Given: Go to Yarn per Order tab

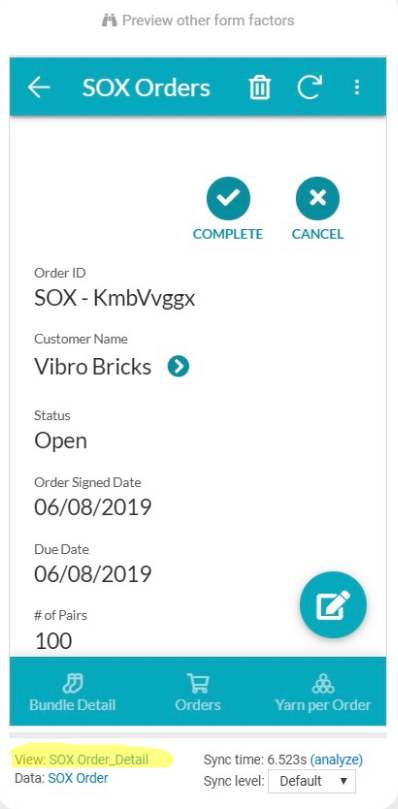Looking at the screenshot, I should coord(323,692).
